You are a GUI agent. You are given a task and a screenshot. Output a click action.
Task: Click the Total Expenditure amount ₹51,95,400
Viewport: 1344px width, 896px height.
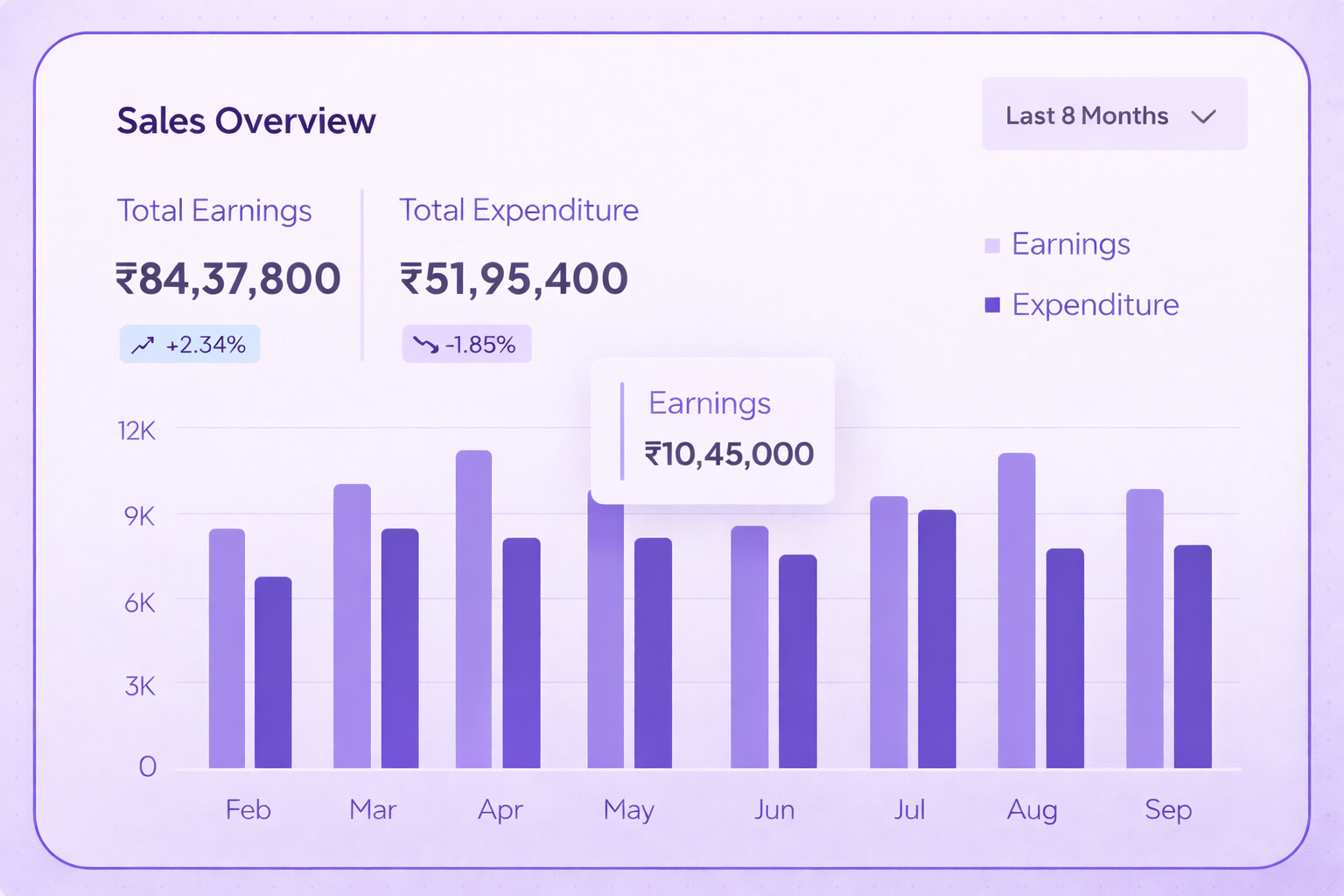(x=514, y=279)
